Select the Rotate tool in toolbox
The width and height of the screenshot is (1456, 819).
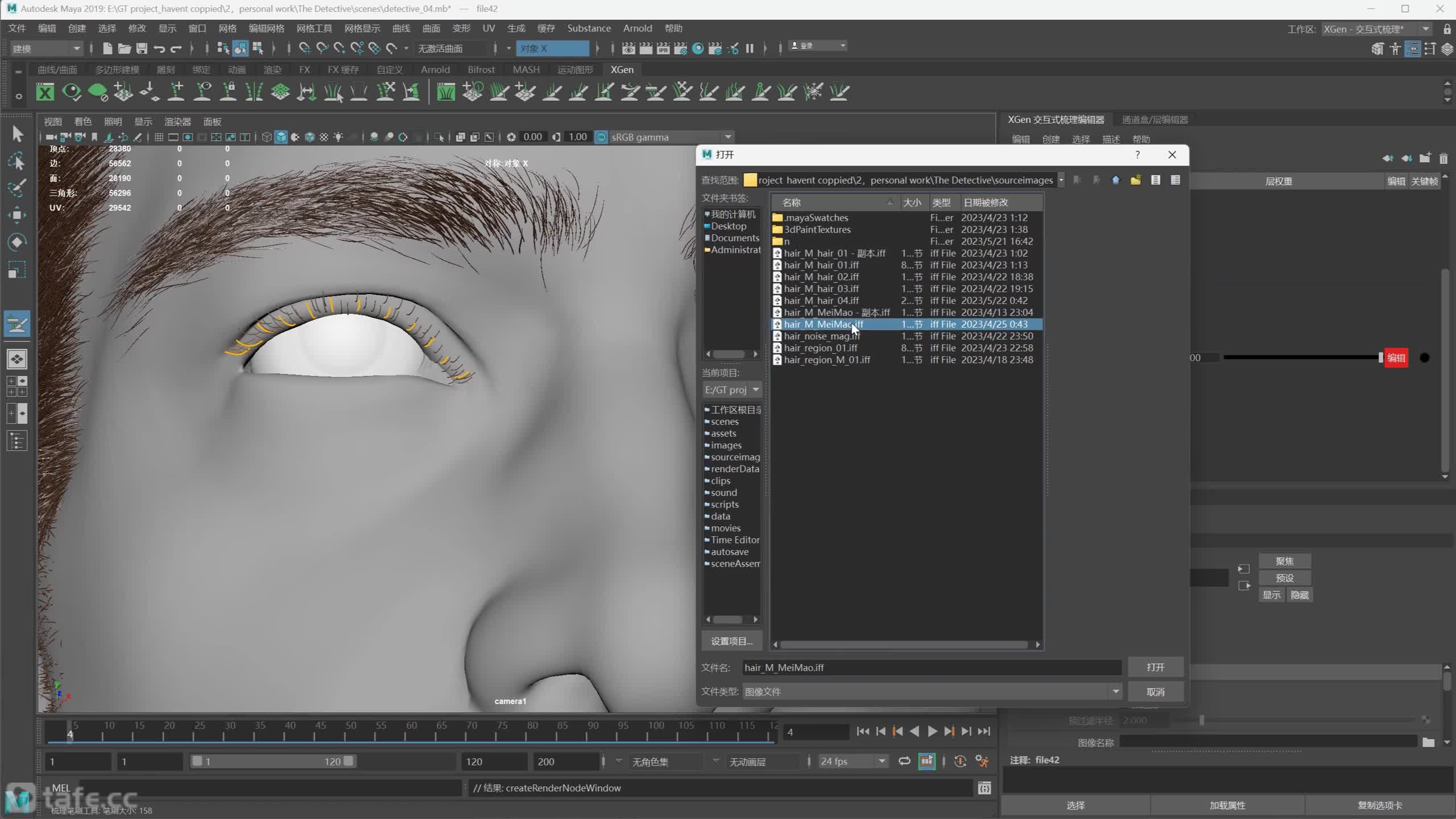[17, 242]
